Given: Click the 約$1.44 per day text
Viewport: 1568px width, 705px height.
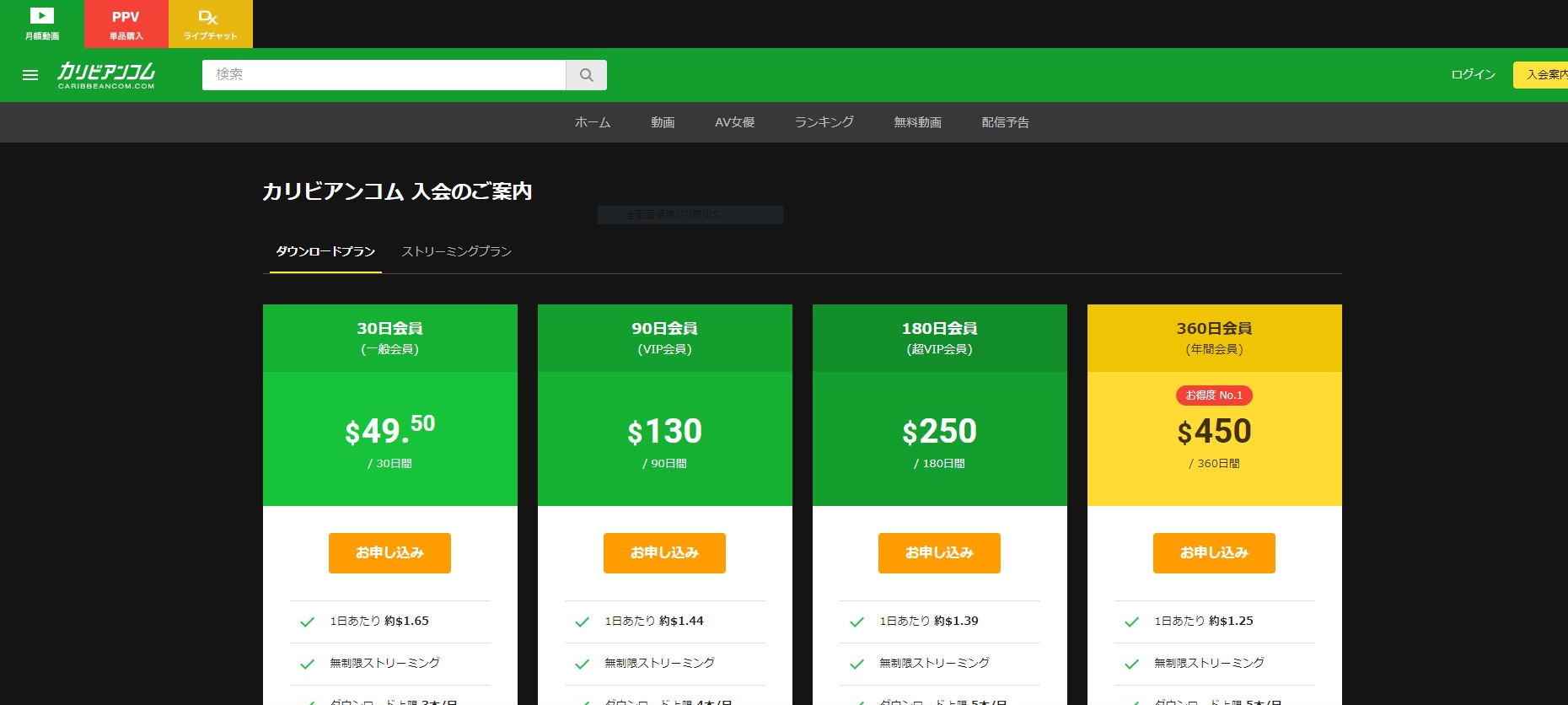Looking at the screenshot, I should (681, 622).
